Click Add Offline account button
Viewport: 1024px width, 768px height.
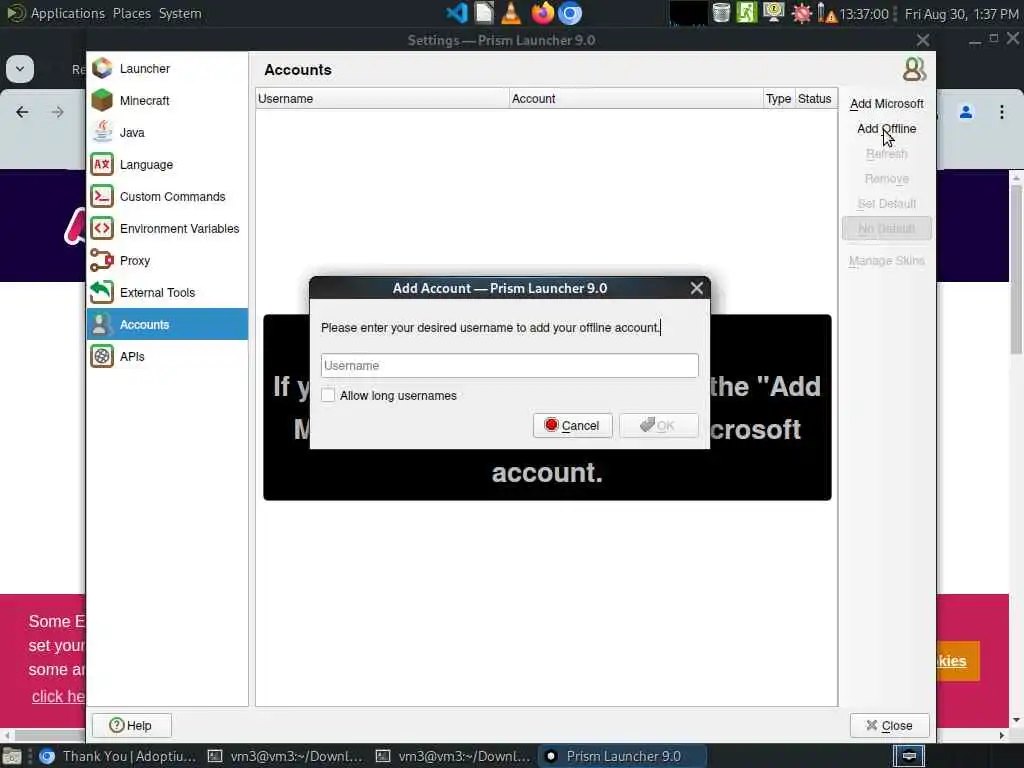tap(886, 129)
